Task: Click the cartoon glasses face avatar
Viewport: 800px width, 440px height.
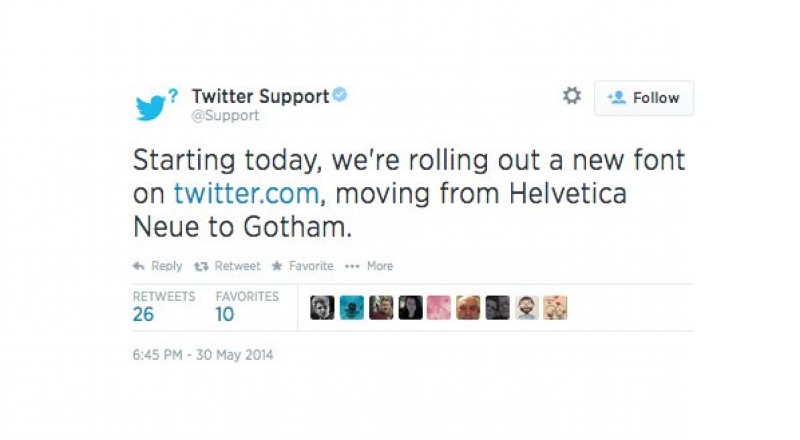Action: [527, 308]
